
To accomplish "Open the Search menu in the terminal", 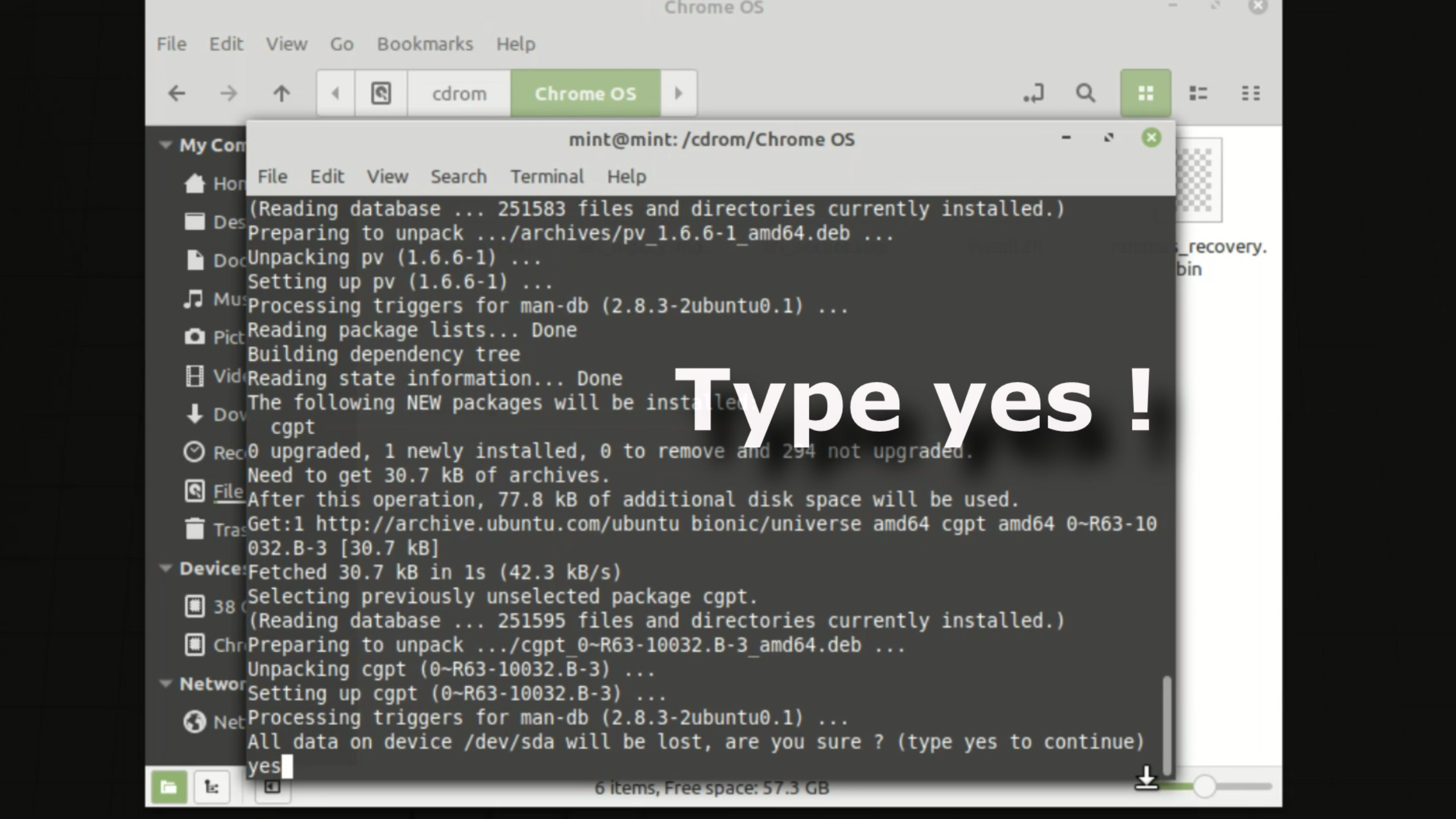I will pyautogui.click(x=458, y=176).
